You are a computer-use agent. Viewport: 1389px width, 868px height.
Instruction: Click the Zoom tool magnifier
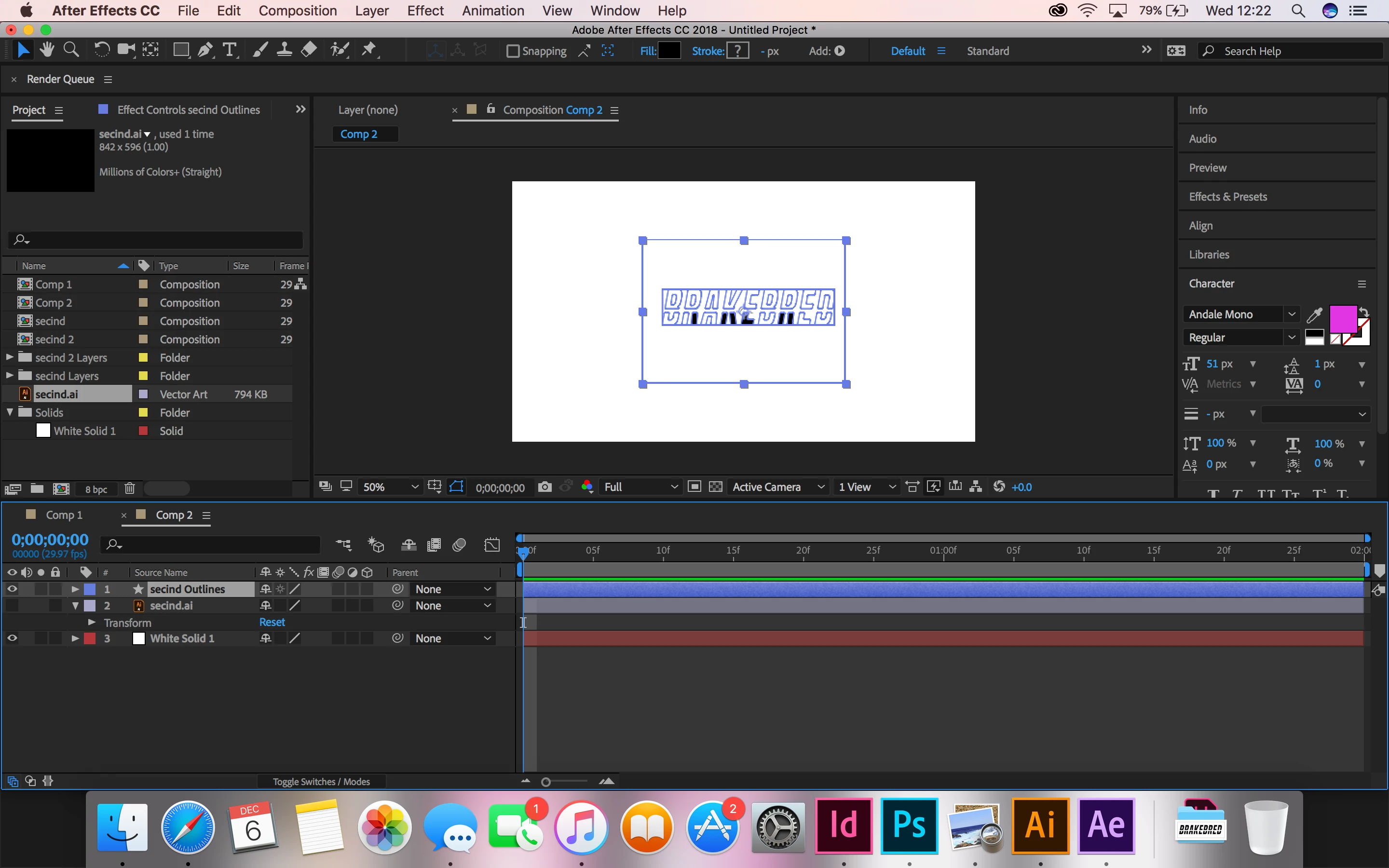71,51
